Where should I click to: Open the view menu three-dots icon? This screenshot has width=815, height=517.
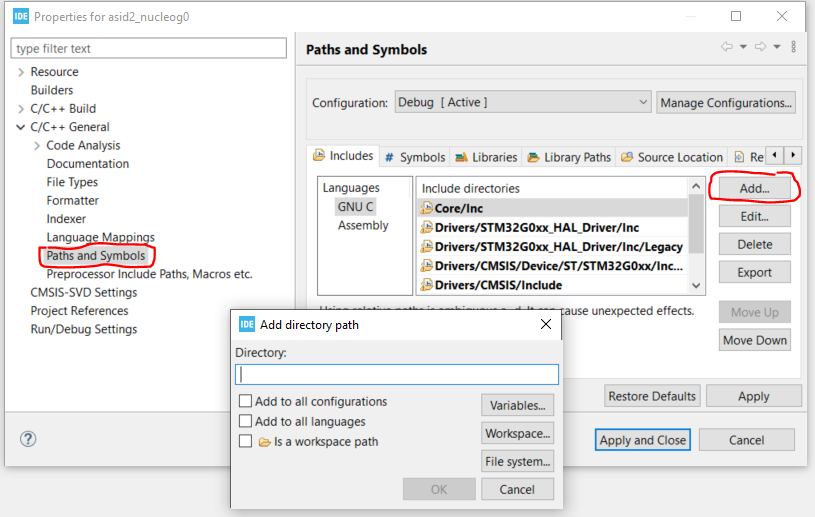(794, 47)
